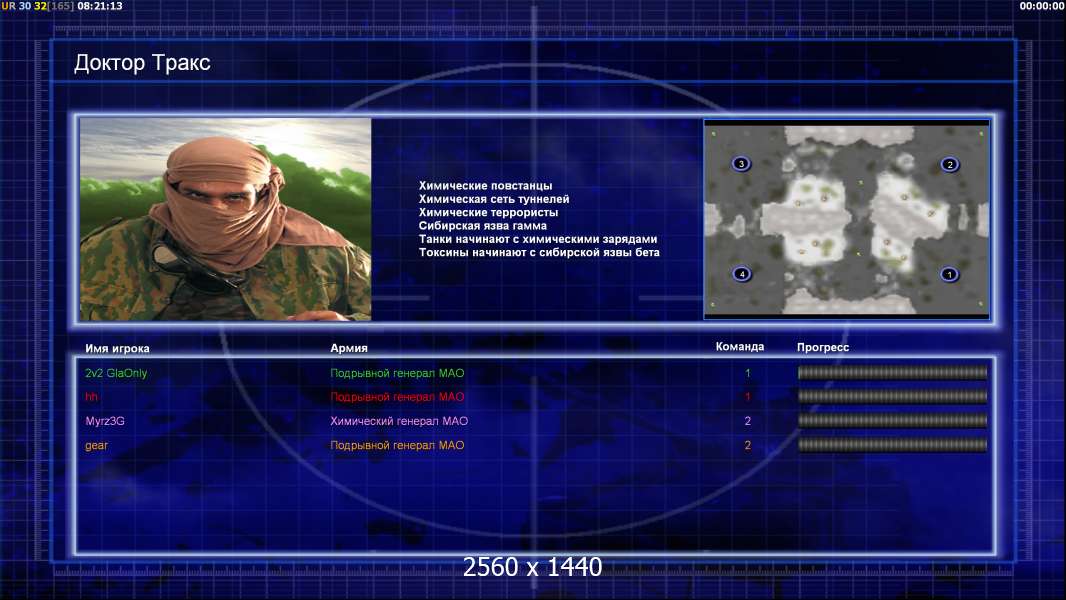The image size is (1066, 600).
Task: Click 'Прогресс' column header
Action: (x=823, y=347)
